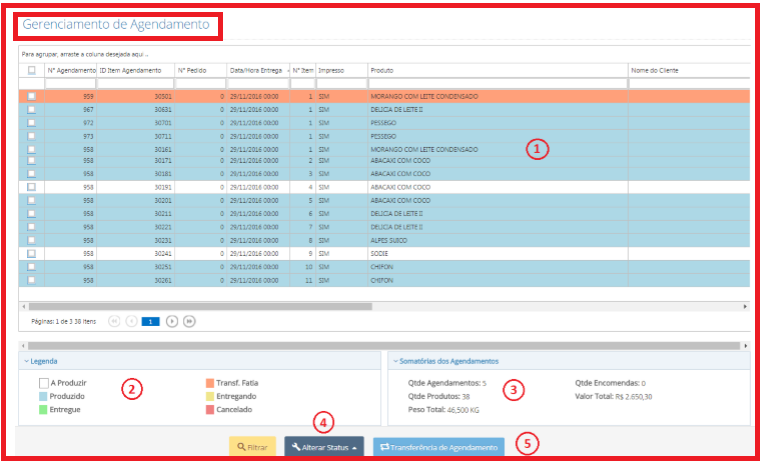The image size is (763, 463).
Task: Sort by Data/Hora Entrega column
Action: [x=256, y=71]
